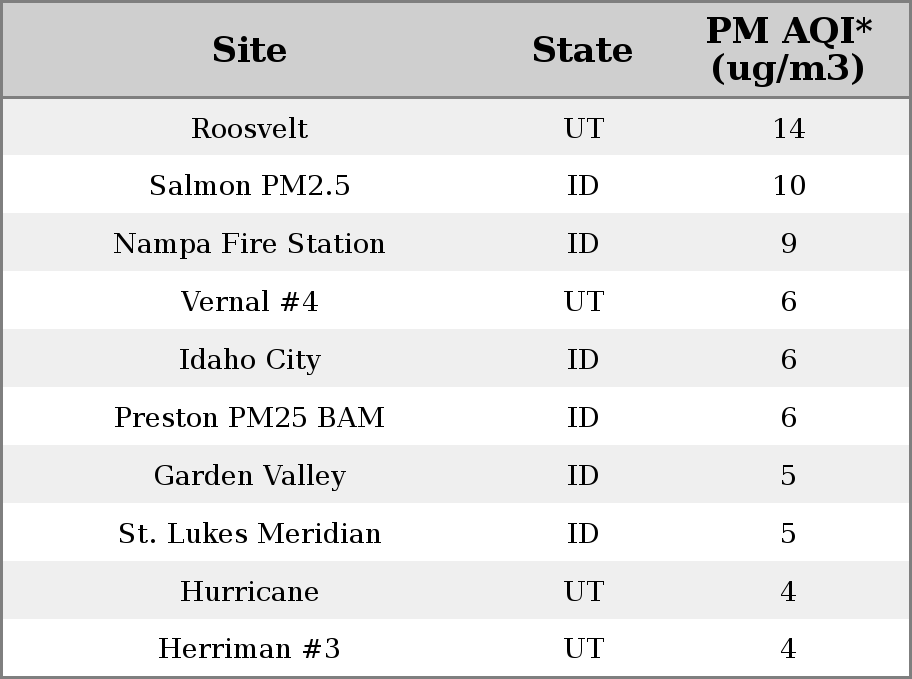The width and height of the screenshot is (912, 679).
Task: Click Nampa Fire Station's AQI value 9
Action: (789, 244)
